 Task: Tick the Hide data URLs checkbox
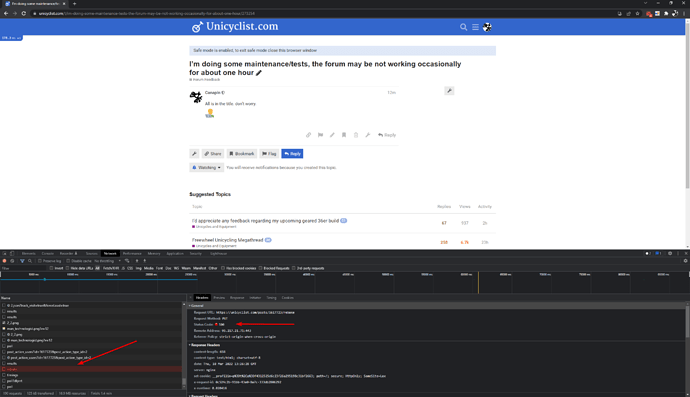click(x=68, y=268)
